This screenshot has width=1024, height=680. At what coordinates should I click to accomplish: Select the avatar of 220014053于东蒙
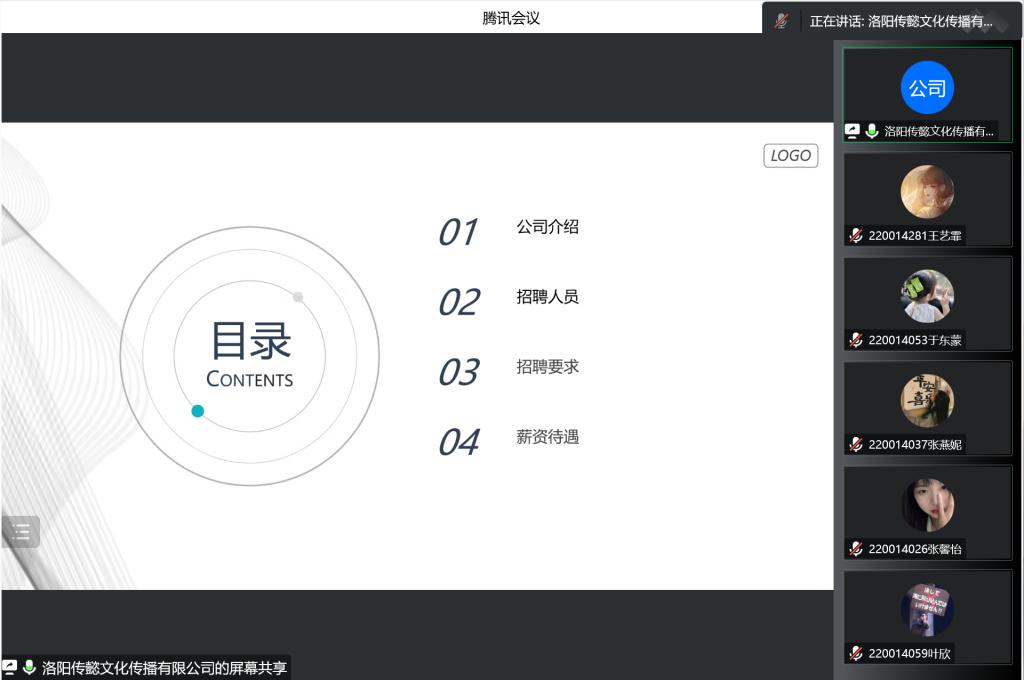click(927, 297)
